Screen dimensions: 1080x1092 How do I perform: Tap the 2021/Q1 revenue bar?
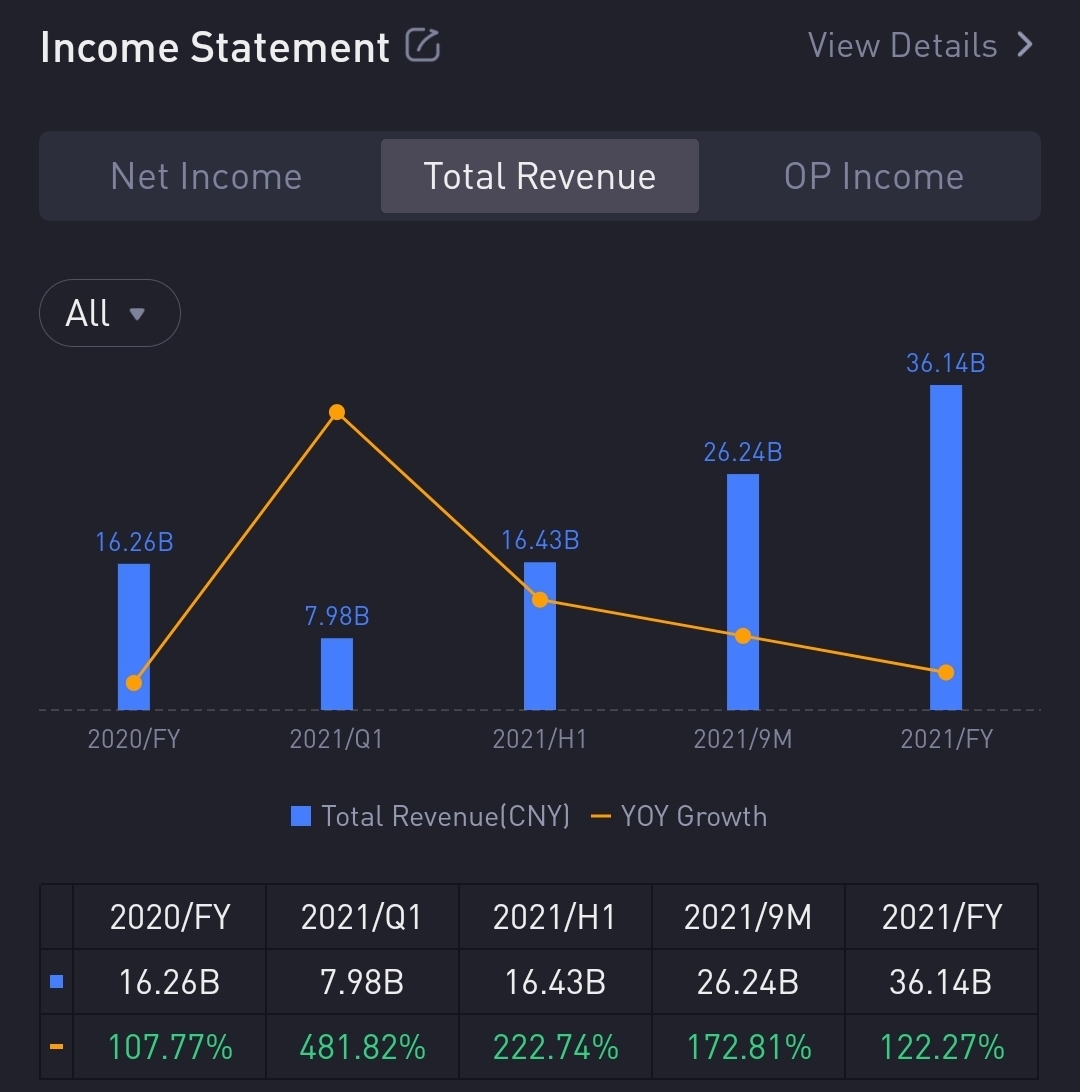coord(337,673)
